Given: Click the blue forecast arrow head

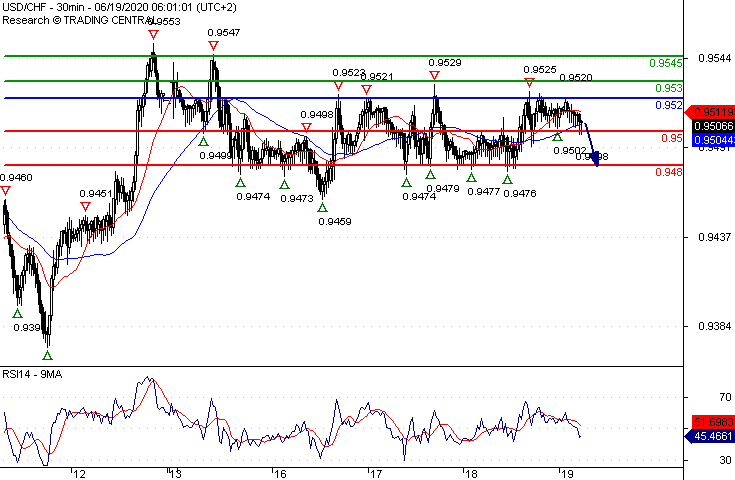Looking at the screenshot, I should (x=595, y=161).
